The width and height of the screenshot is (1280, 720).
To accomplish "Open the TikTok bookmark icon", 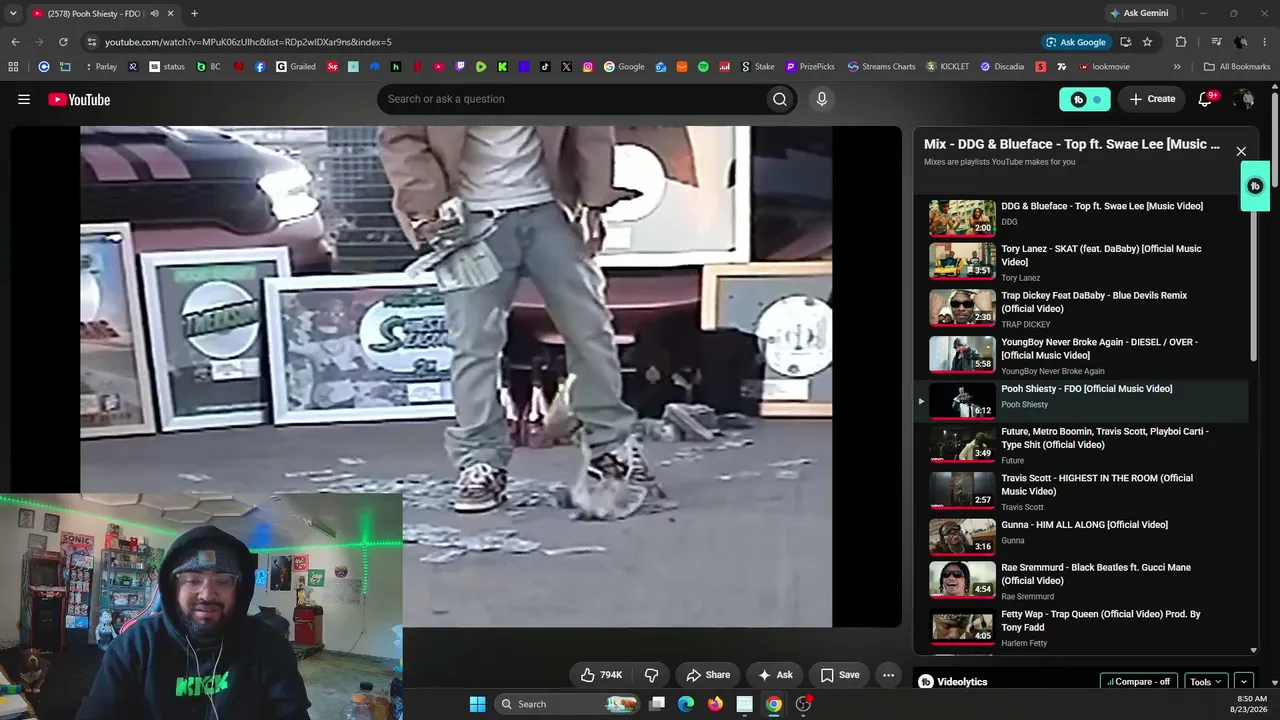I will point(545,67).
